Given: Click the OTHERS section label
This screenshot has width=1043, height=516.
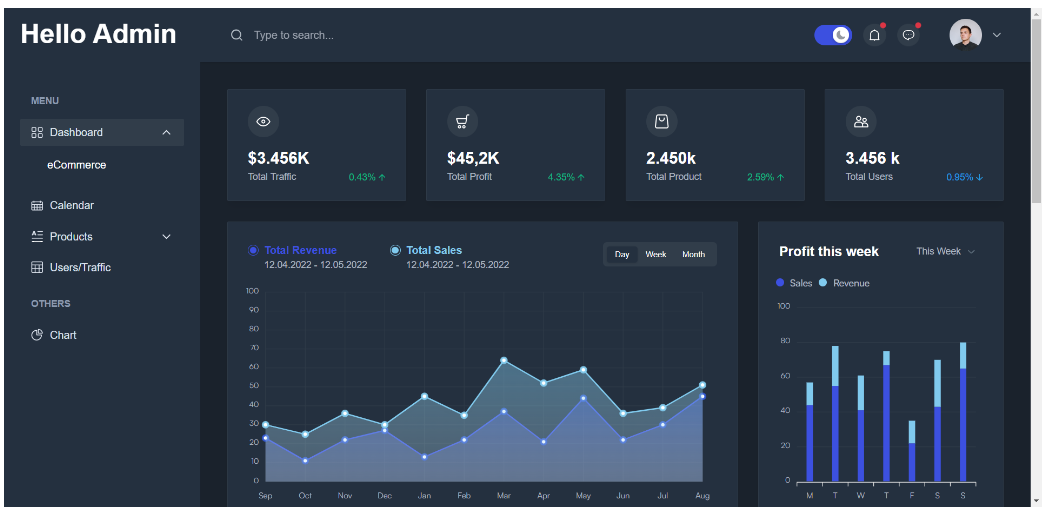Looking at the screenshot, I should click(51, 303).
